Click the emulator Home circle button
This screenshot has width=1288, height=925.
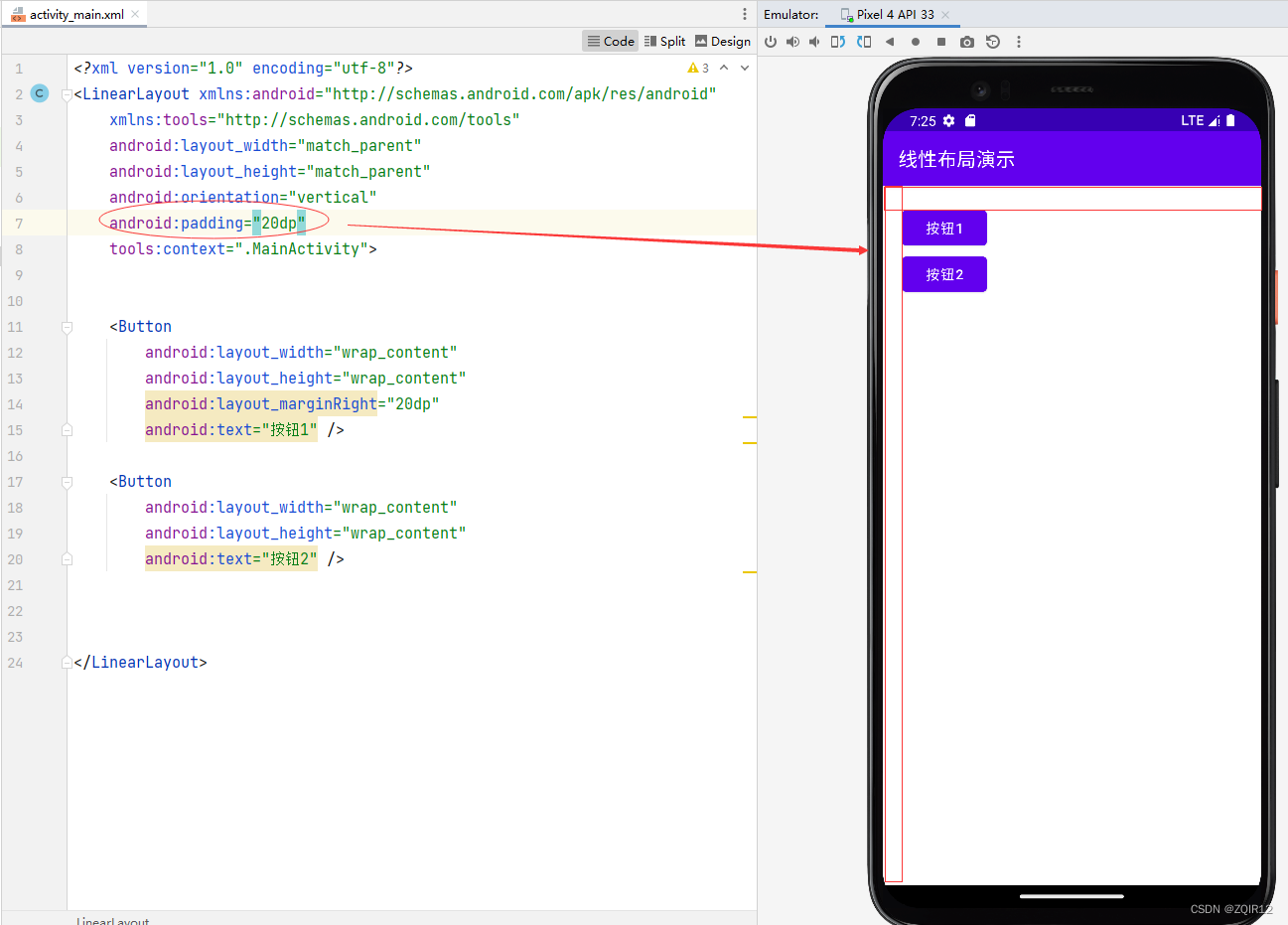click(x=916, y=42)
